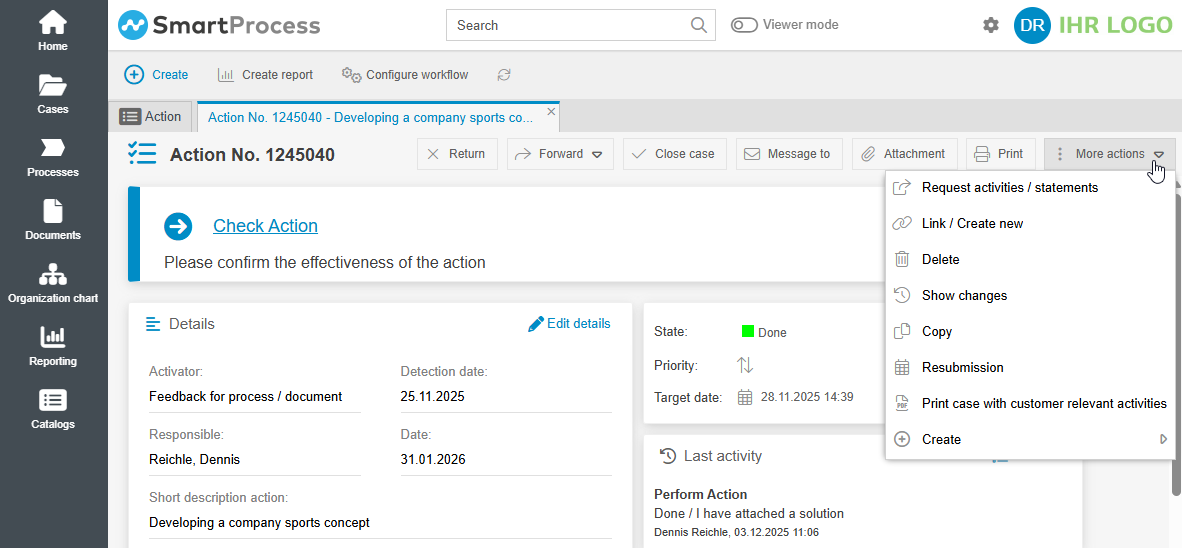Viewport: 1182px width, 548px height.
Task: Click the refresh icon in toolbar
Action: pyautogui.click(x=504, y=75)
